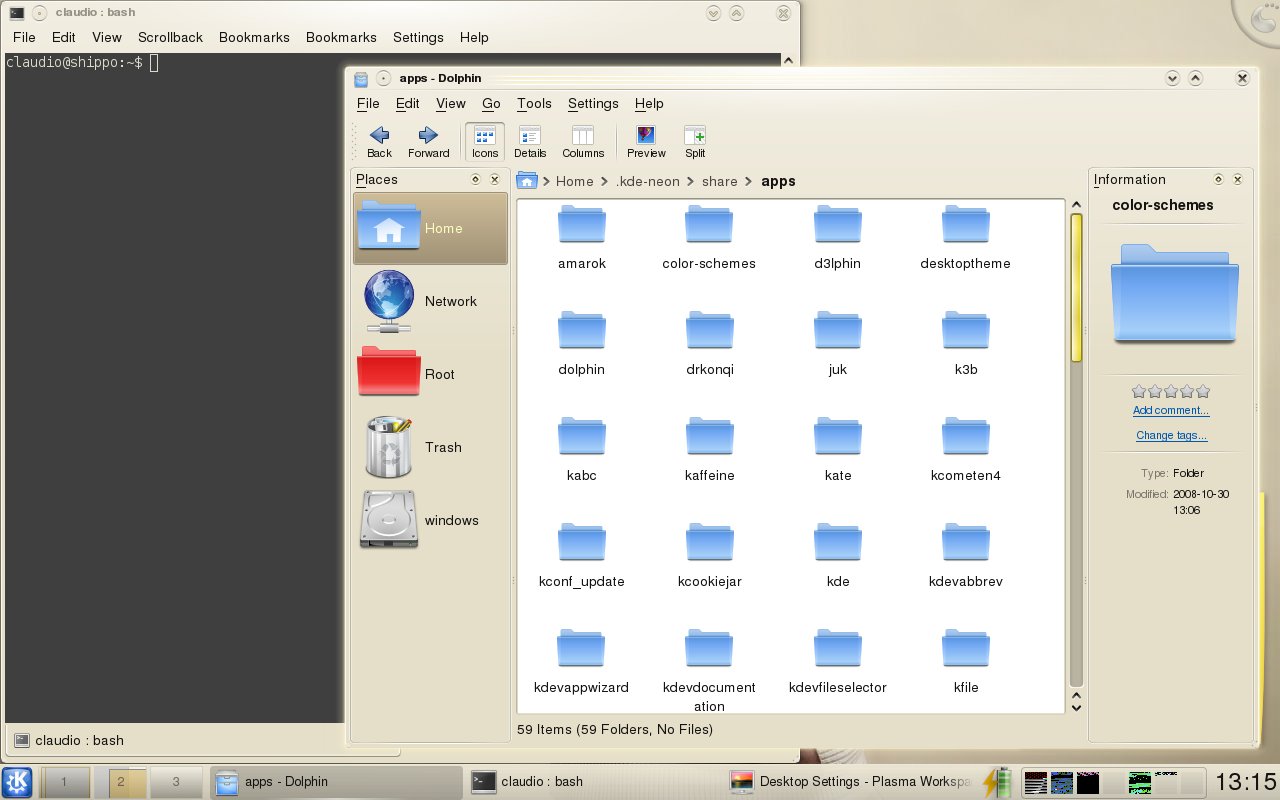Open Dolphin Tools menu

(x=534, y=103)
